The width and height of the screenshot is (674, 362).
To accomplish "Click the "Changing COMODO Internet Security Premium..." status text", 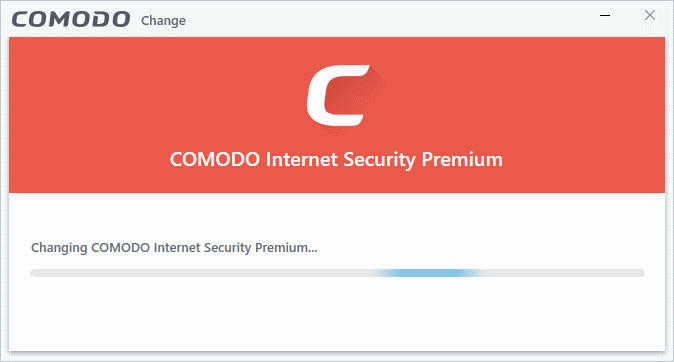I will [x=174, y=248].
